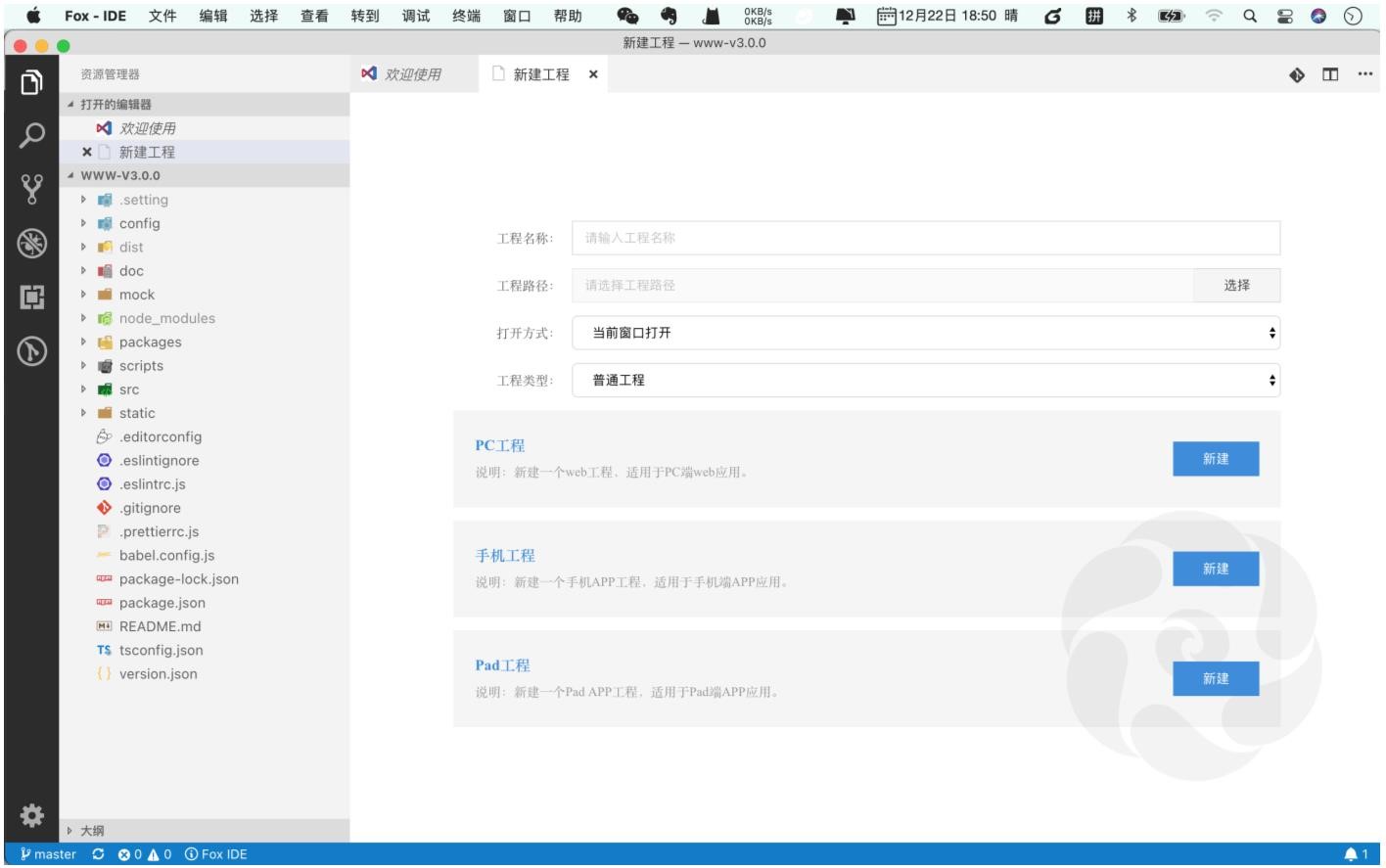1386x868 pixels.
Task: Switch to the 欢迎使用 tab
Action: [412, 74]
